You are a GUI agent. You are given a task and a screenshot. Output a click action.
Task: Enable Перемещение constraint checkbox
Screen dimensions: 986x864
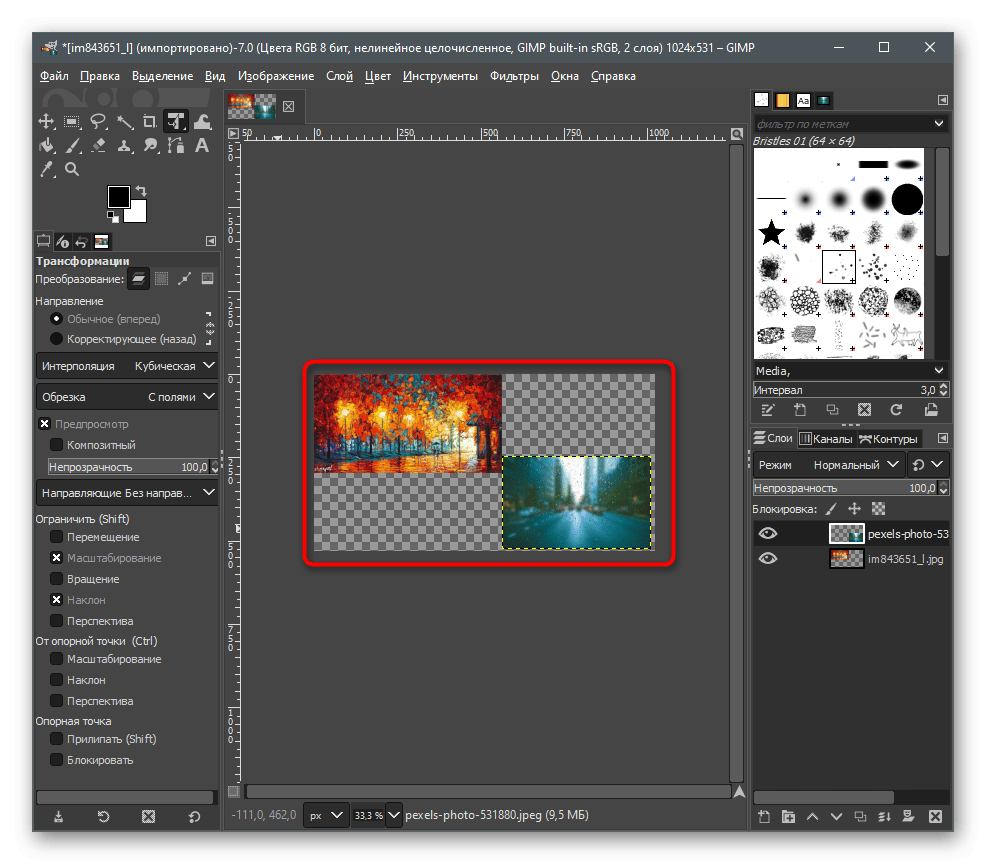(57, 537)
